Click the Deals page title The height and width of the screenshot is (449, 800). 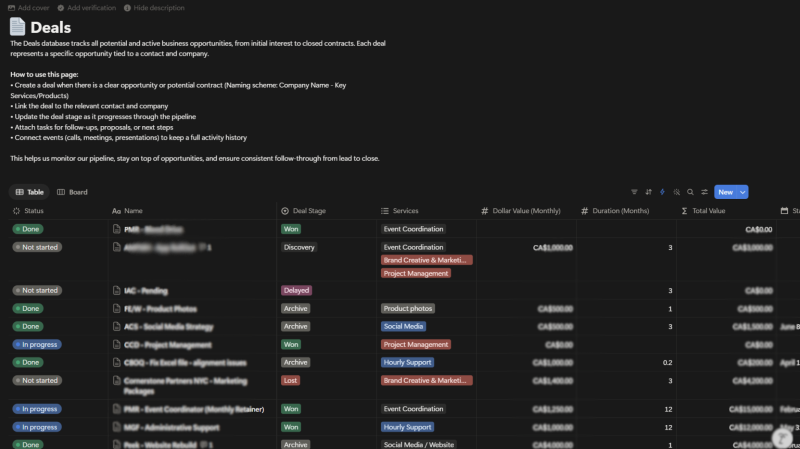pos(51,28)
